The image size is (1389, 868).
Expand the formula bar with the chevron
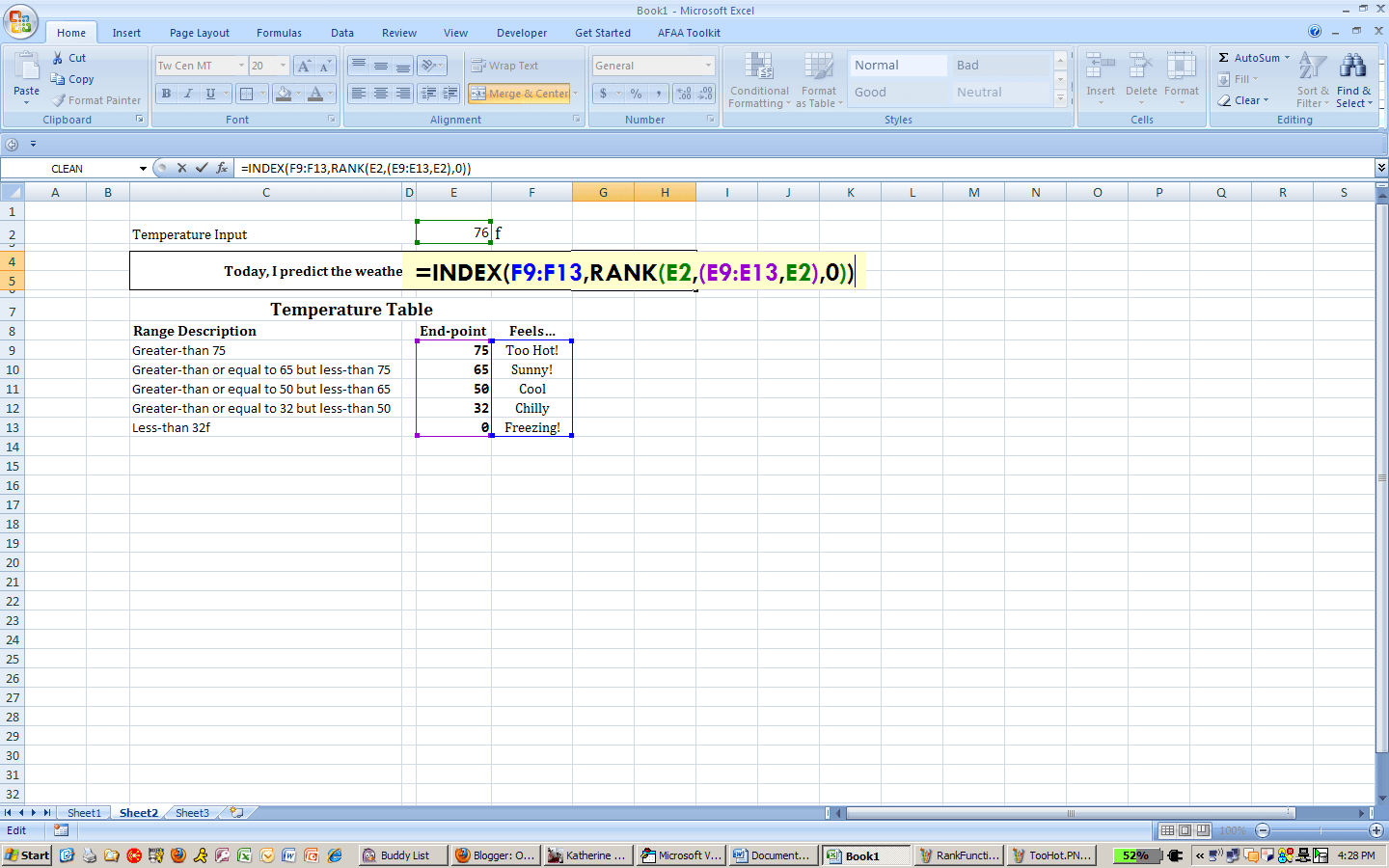(x=1381, y=168)
